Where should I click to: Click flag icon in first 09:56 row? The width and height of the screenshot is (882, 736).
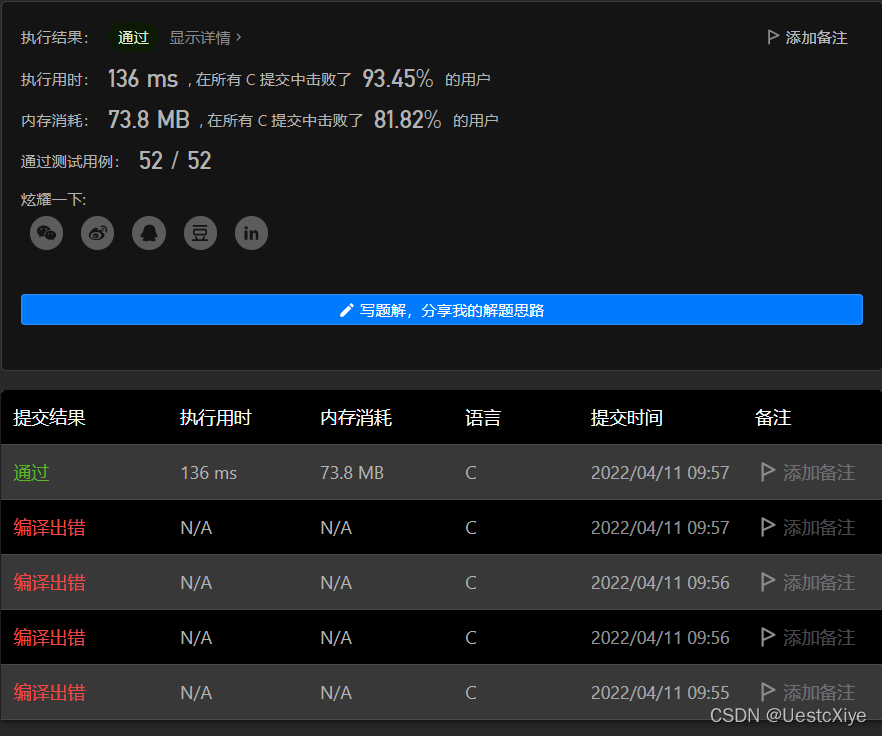767,582
